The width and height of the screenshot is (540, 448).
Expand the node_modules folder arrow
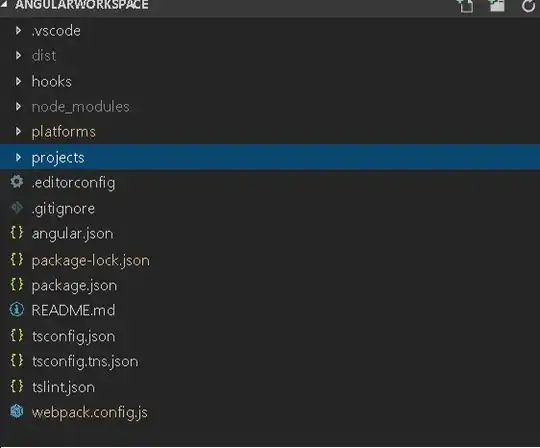18,106
